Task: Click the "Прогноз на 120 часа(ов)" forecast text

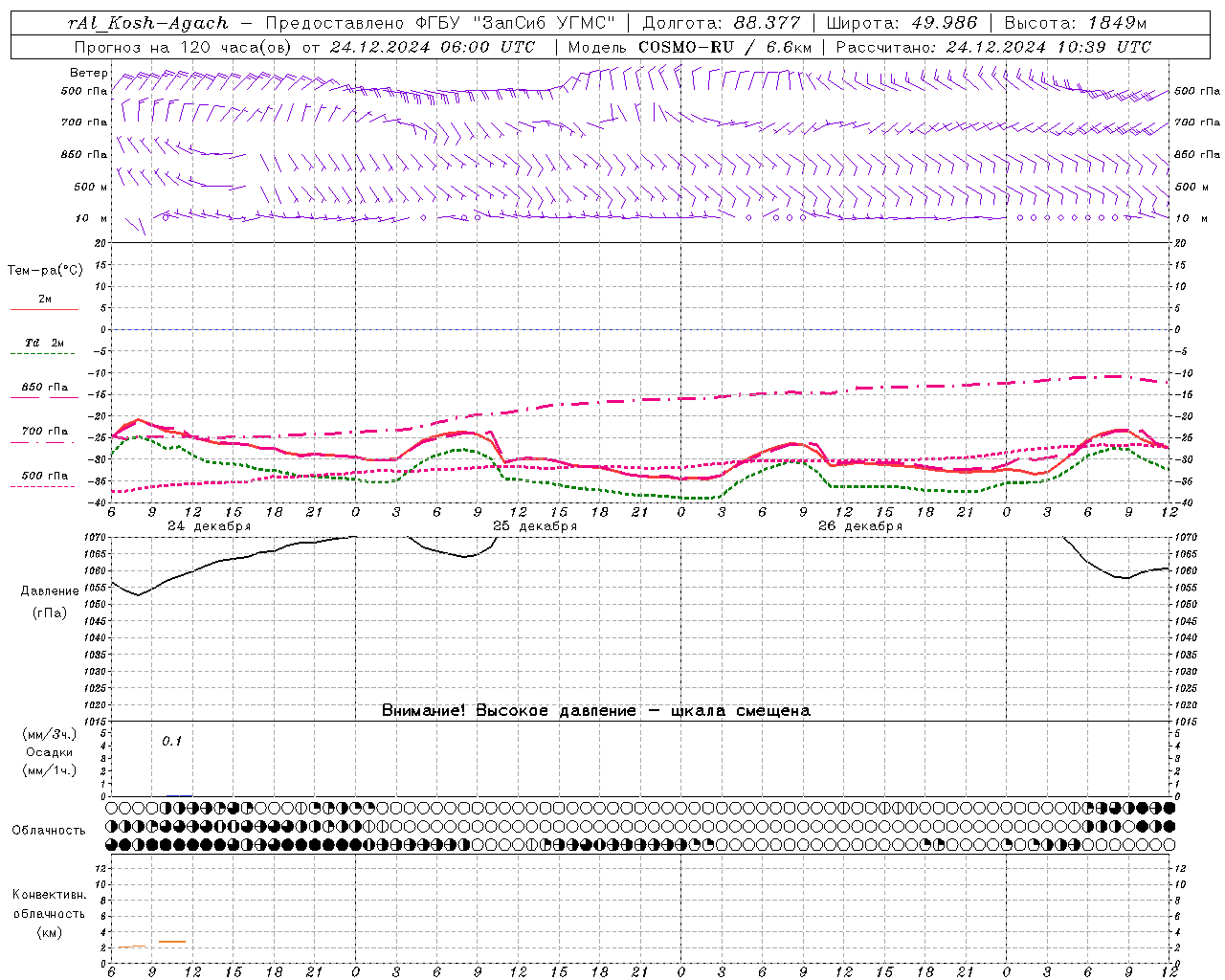Action: (x=183, y=47)
